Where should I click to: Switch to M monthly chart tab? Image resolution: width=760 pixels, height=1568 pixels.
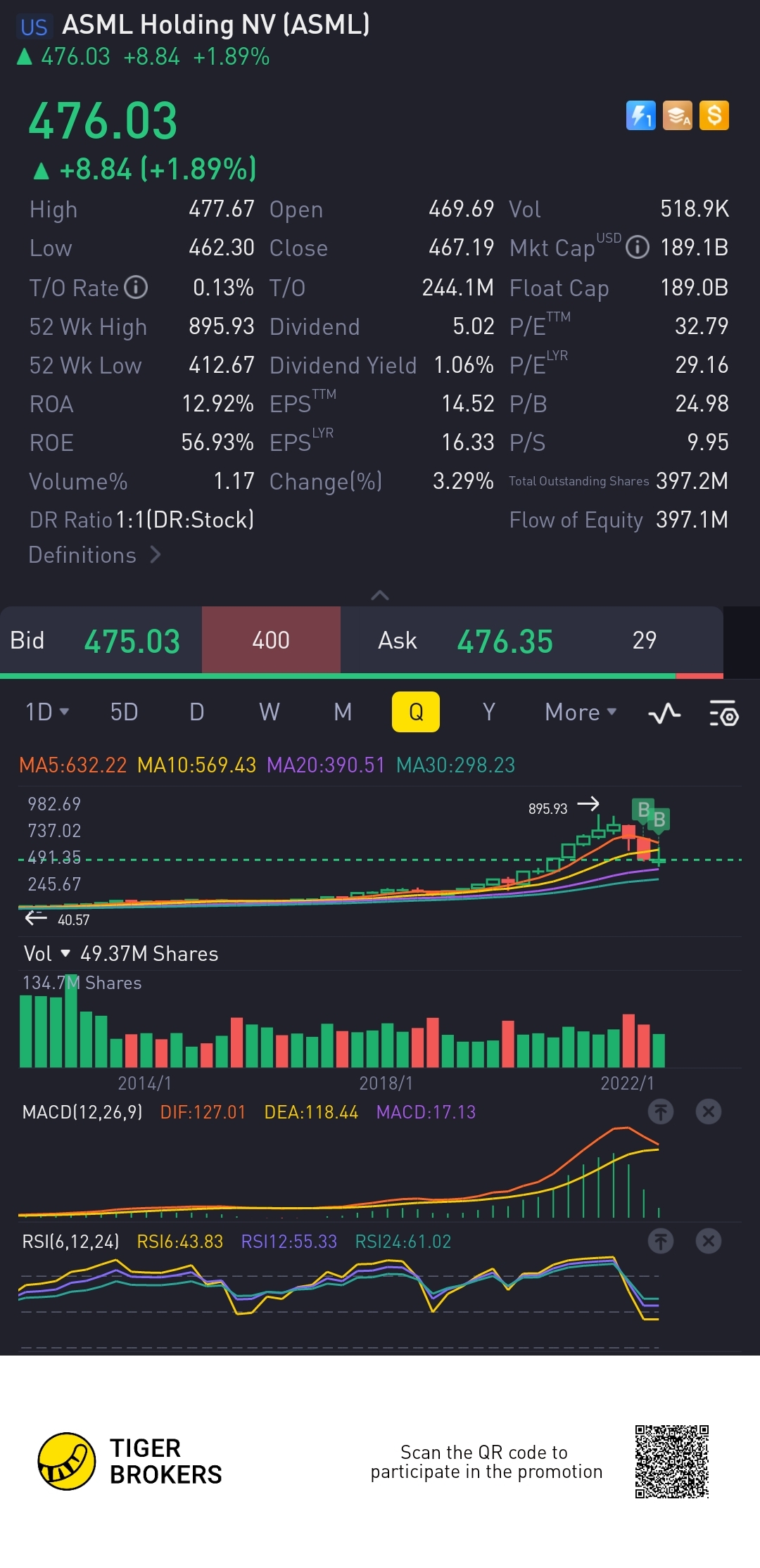coord(343,712)
